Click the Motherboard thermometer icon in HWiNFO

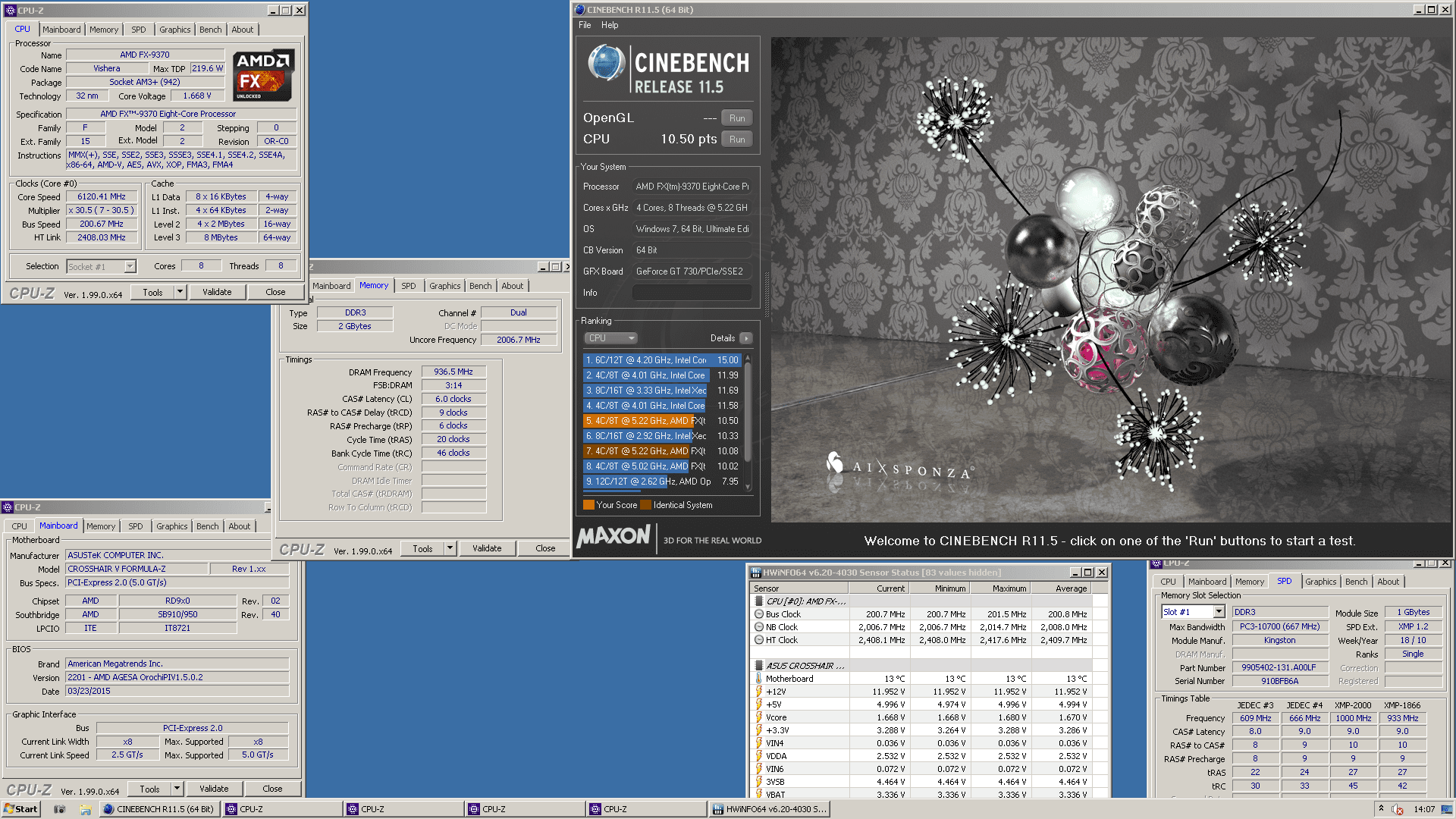pyautogui.click(x=758, y=679)
